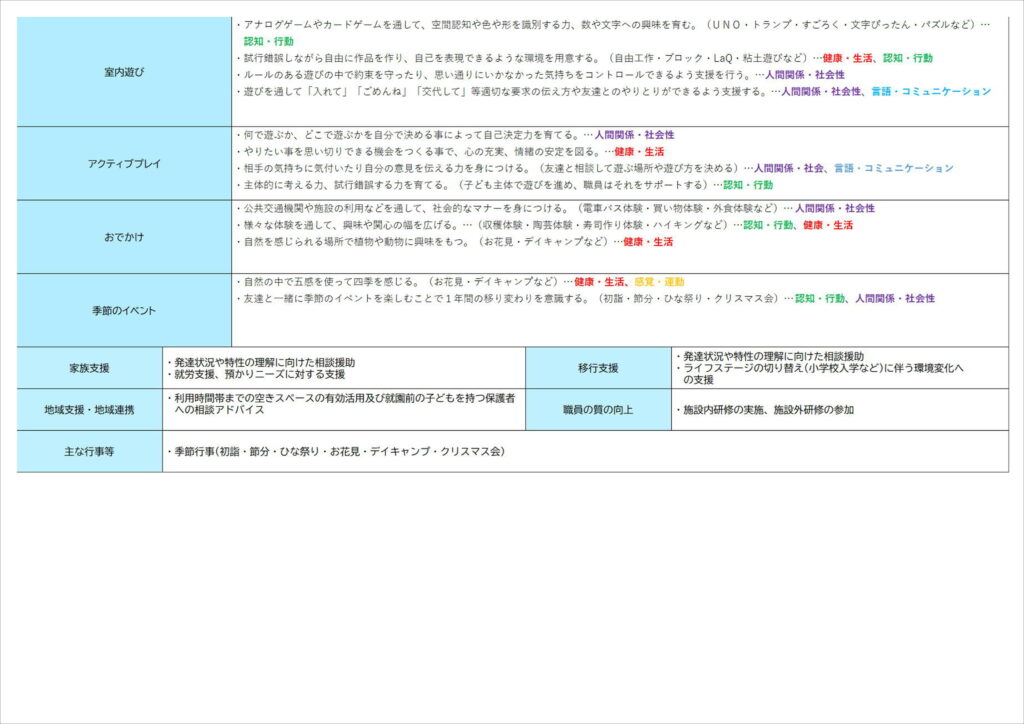Click the おでかけ row header cell
The width and height of the screenshot is (1024, 724).
[x=124, y=237]
